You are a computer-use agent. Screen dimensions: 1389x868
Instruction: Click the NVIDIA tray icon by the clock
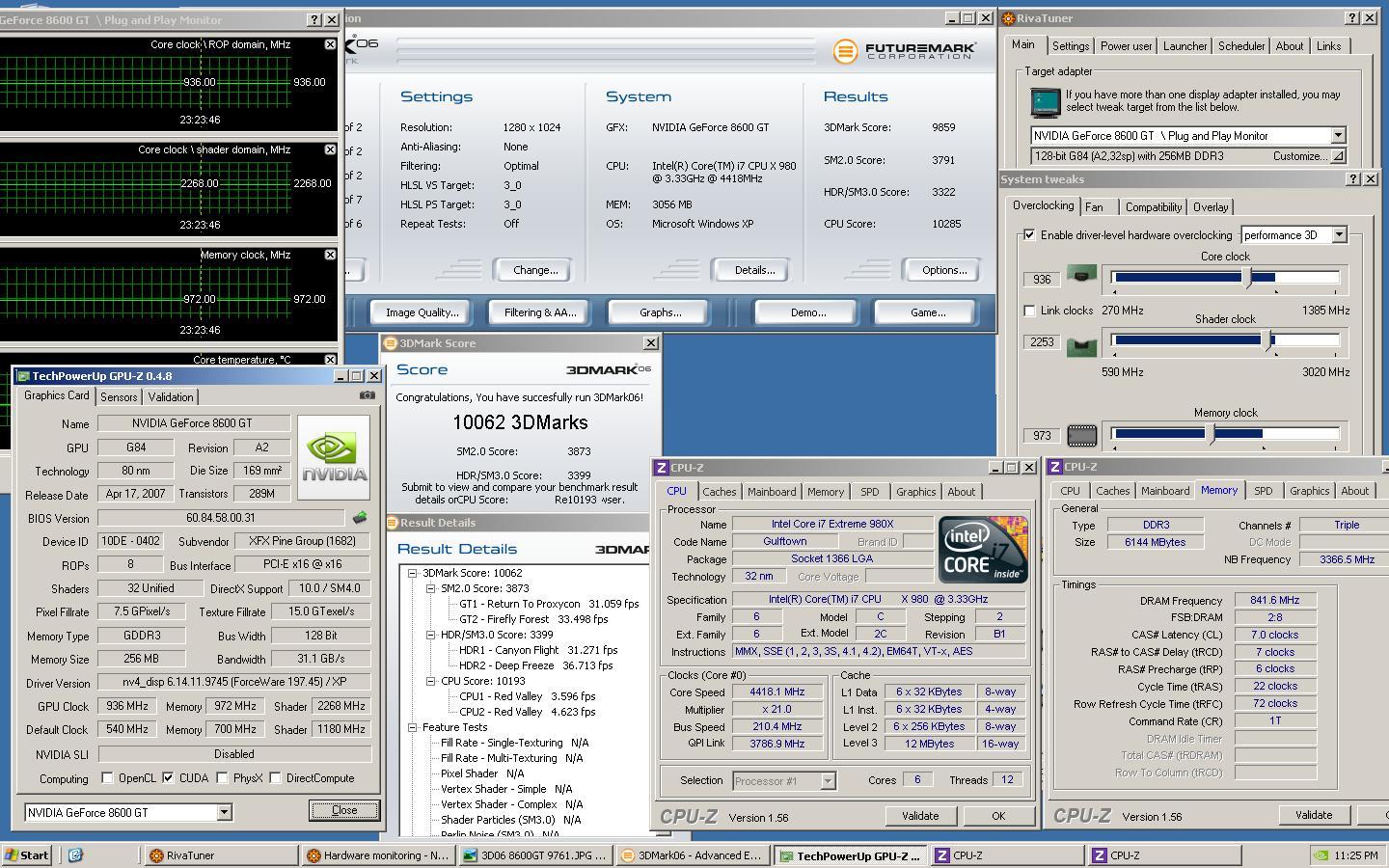click(1321, 854)
